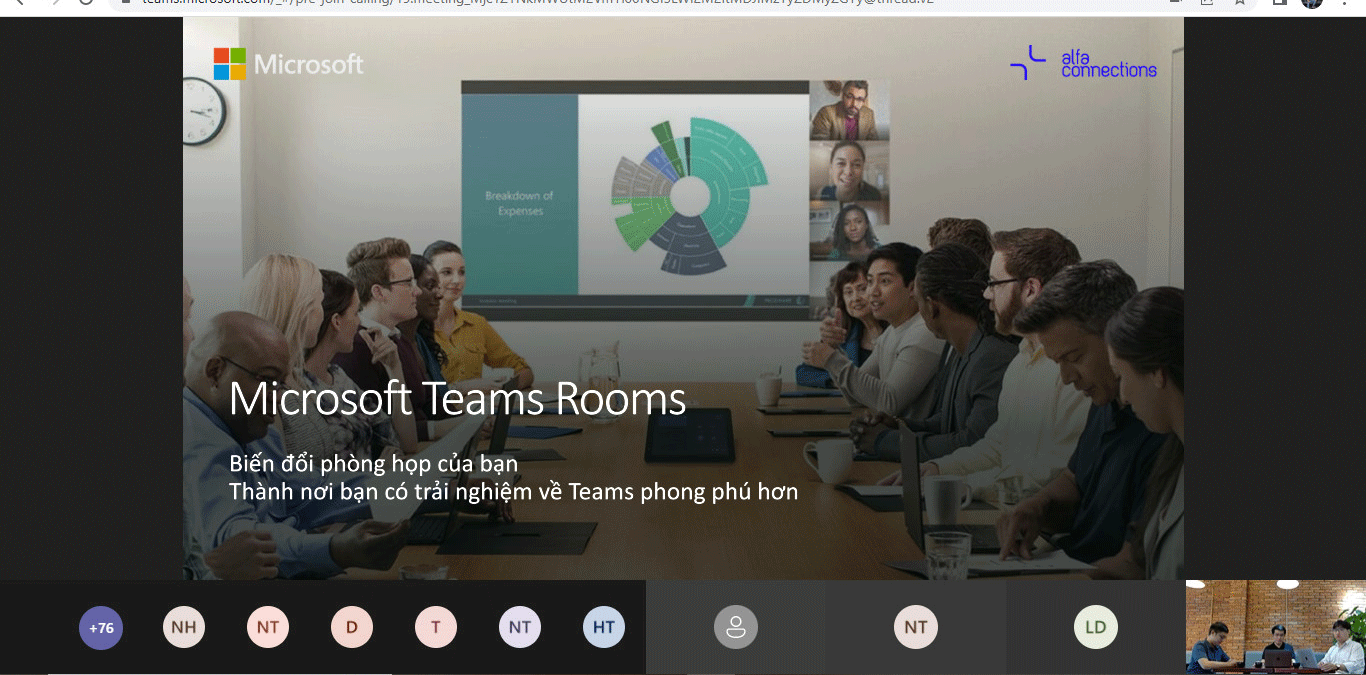Open the +76 overflow participants badge
Viewport: 1366px width, 675px height.
(x=101, y=628)
